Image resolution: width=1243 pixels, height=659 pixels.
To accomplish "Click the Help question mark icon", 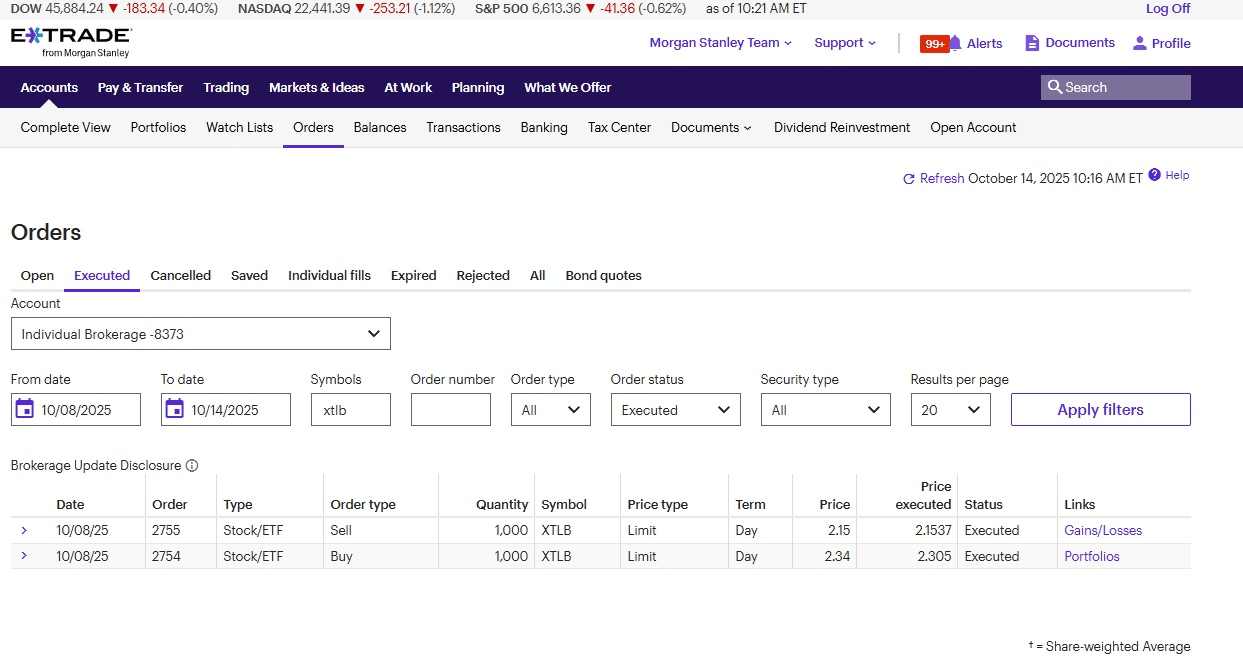I will point(1155,175).
